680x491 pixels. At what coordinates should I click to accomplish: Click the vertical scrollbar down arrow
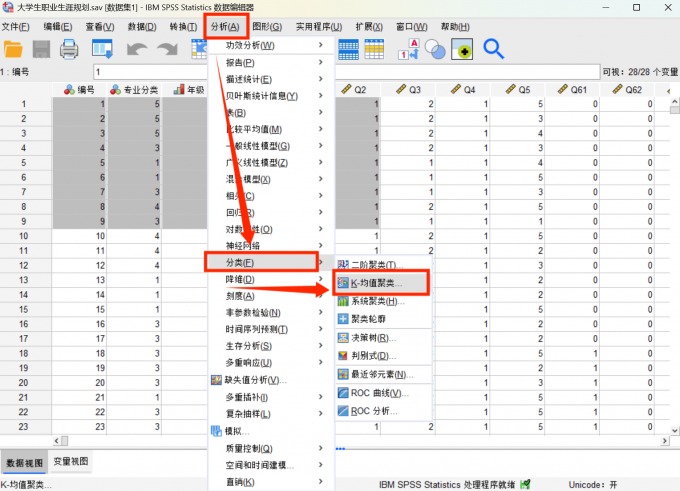coord(675,431)
